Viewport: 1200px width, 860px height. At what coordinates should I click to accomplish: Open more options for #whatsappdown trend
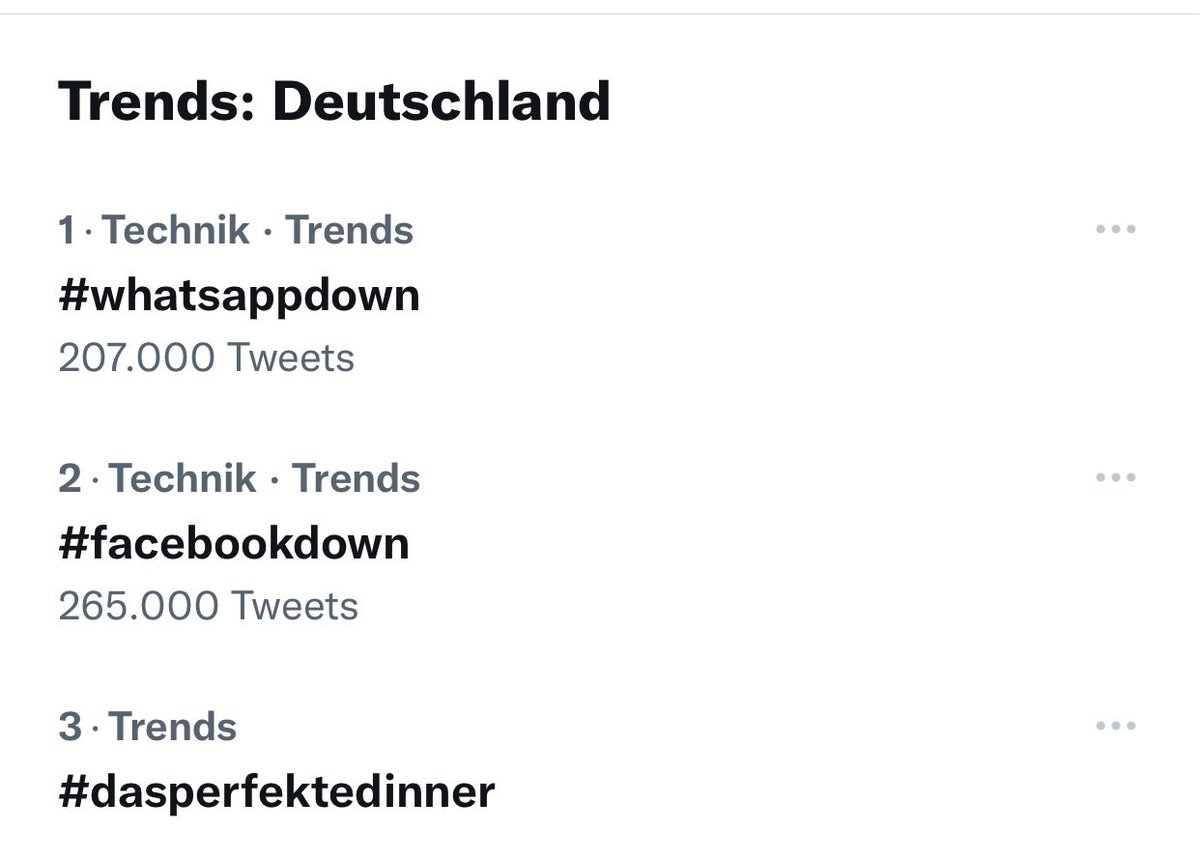pos(1116,230)
